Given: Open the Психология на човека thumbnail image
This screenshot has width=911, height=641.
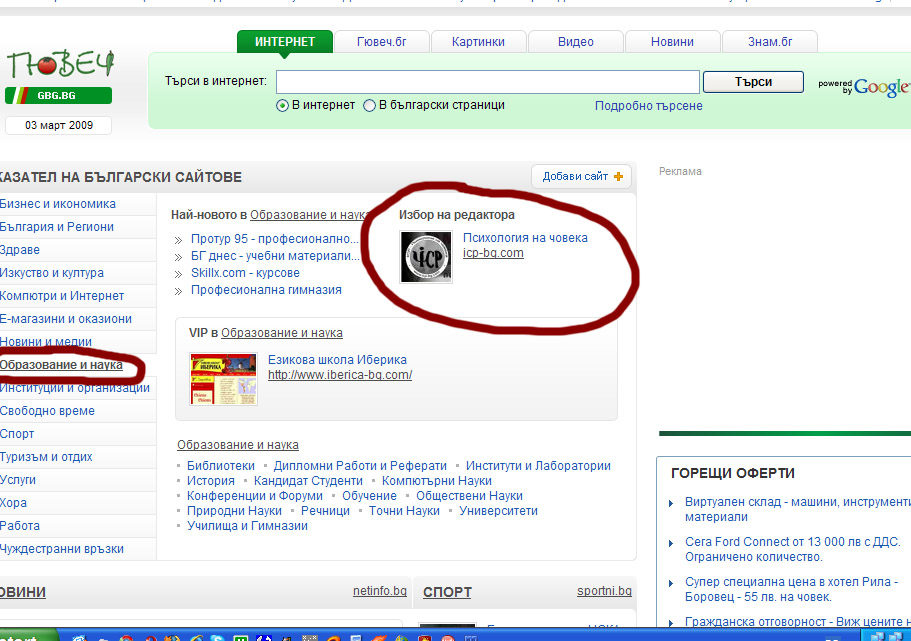Looking at the screenshot, I should coord(426,257).
